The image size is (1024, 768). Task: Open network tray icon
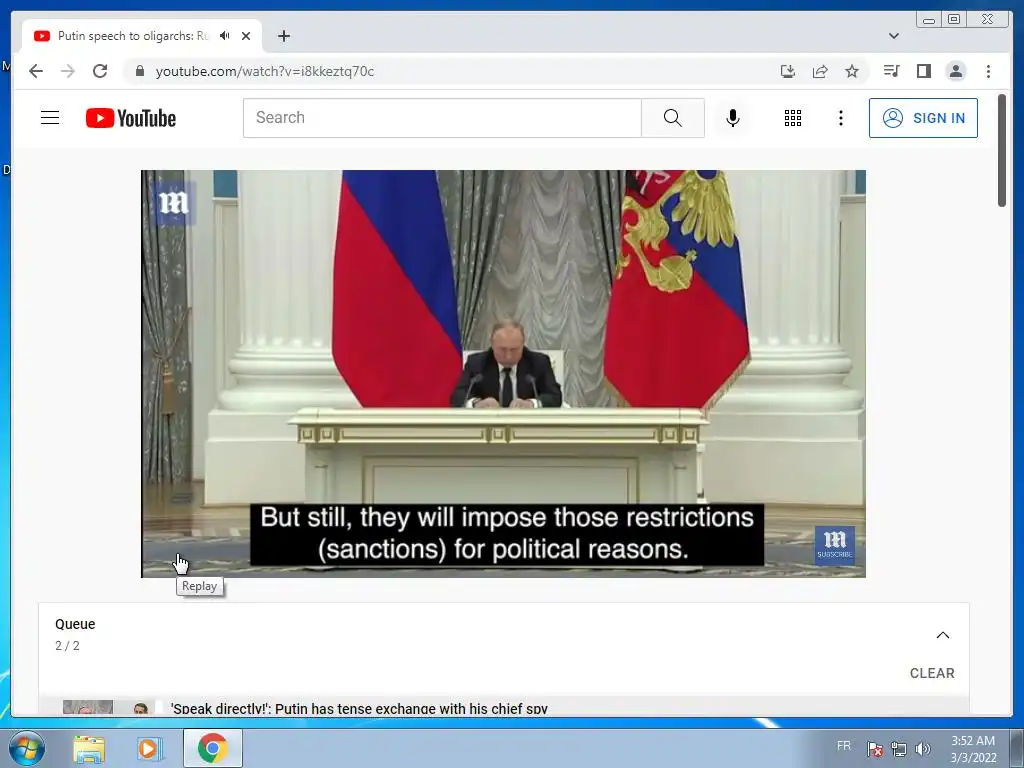point(899,748)
